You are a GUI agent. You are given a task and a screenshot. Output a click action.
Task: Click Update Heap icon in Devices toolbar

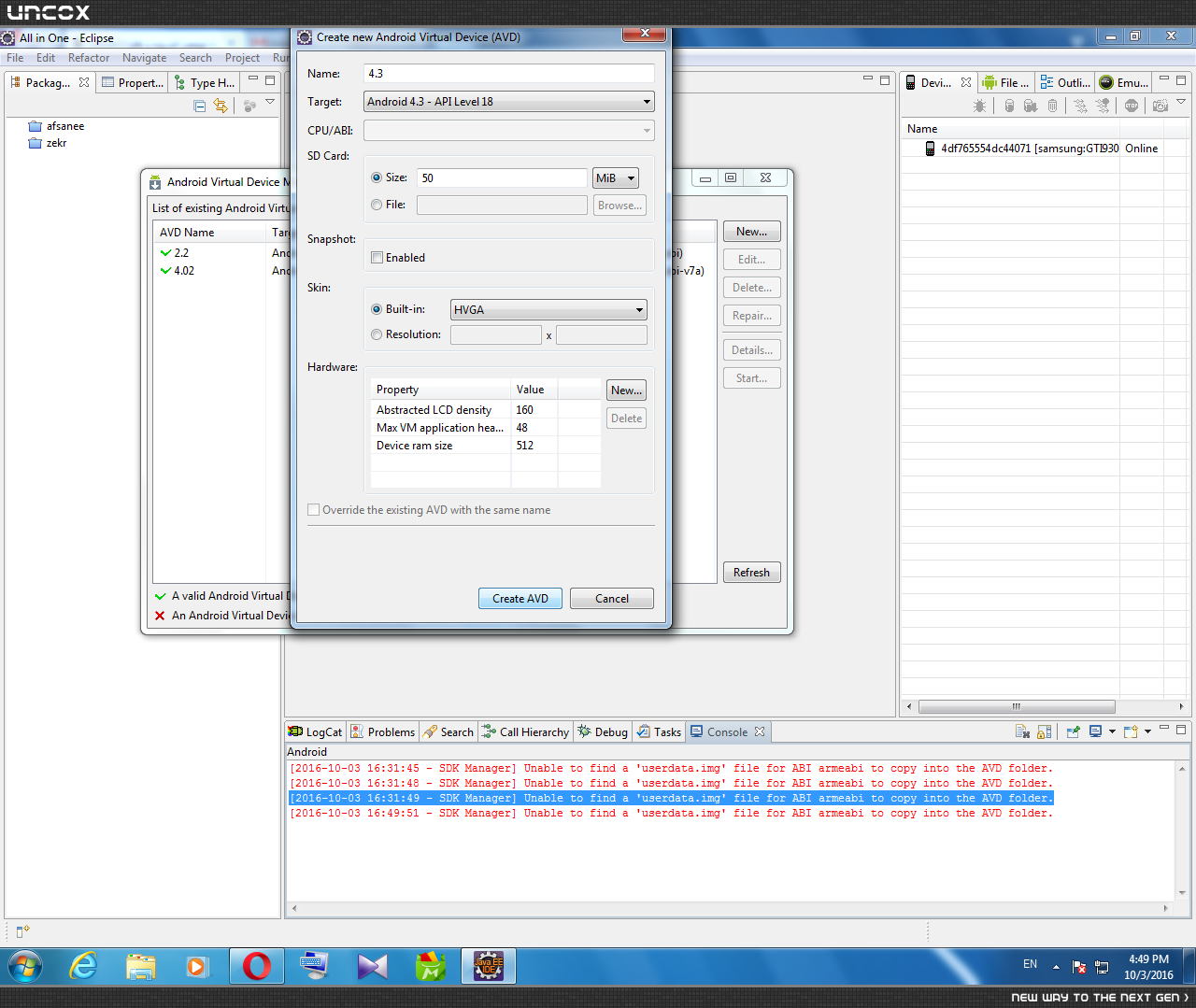(x=1009, y=106)
